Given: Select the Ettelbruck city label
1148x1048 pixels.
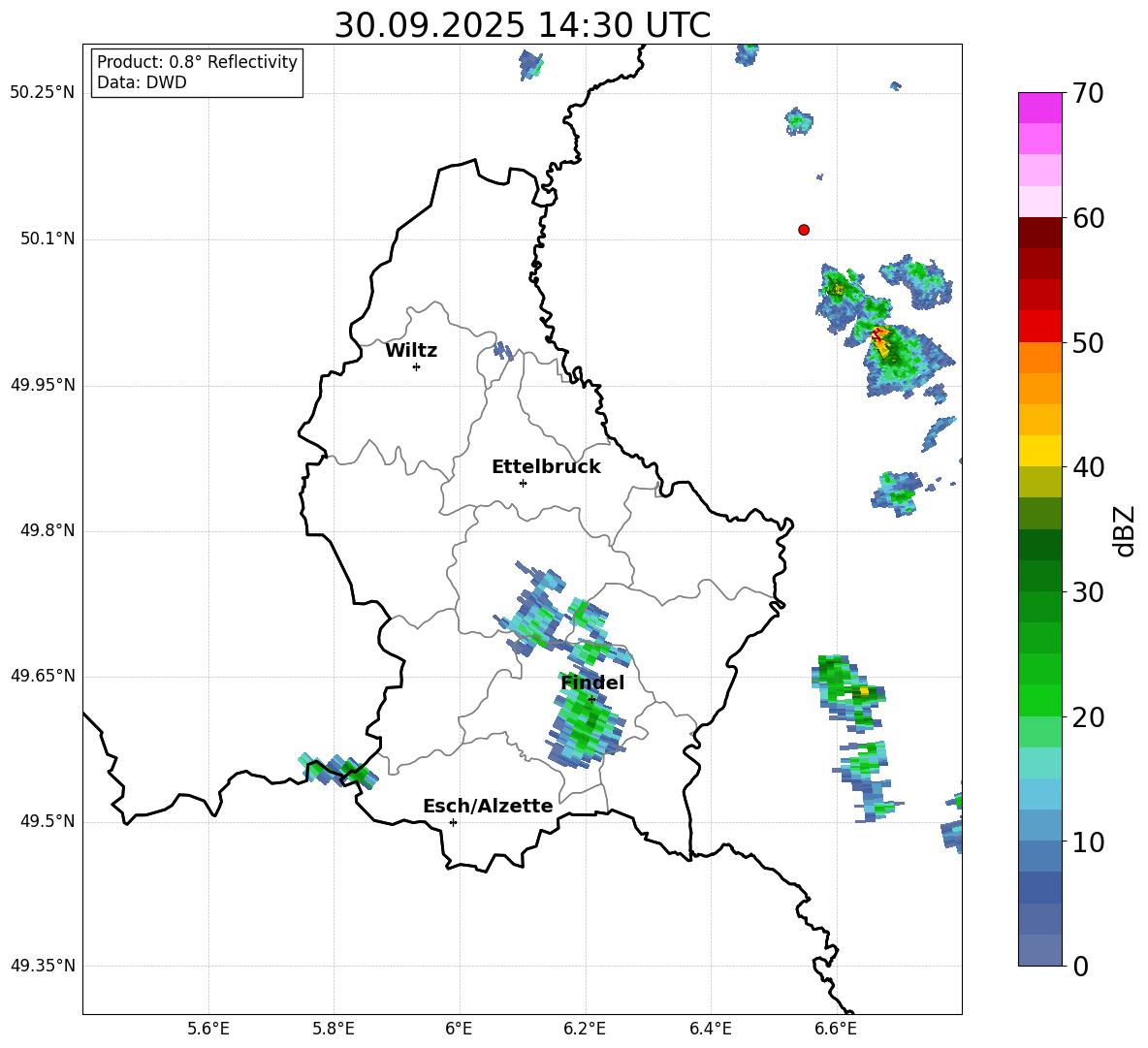Looking at the screenshot, I should tap(546, 467).
